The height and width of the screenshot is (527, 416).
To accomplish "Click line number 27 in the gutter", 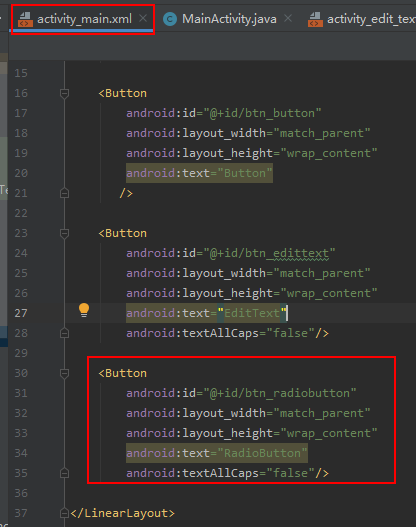I will [21, 313].
